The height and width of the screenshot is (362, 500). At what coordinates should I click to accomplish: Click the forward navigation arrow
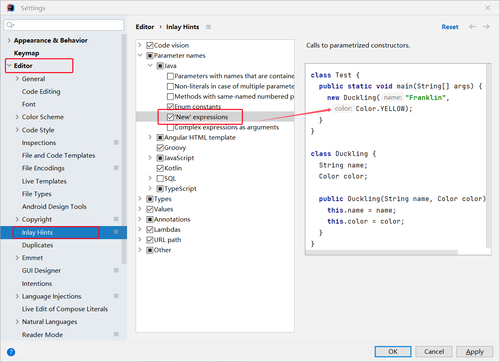click(486, 27)
